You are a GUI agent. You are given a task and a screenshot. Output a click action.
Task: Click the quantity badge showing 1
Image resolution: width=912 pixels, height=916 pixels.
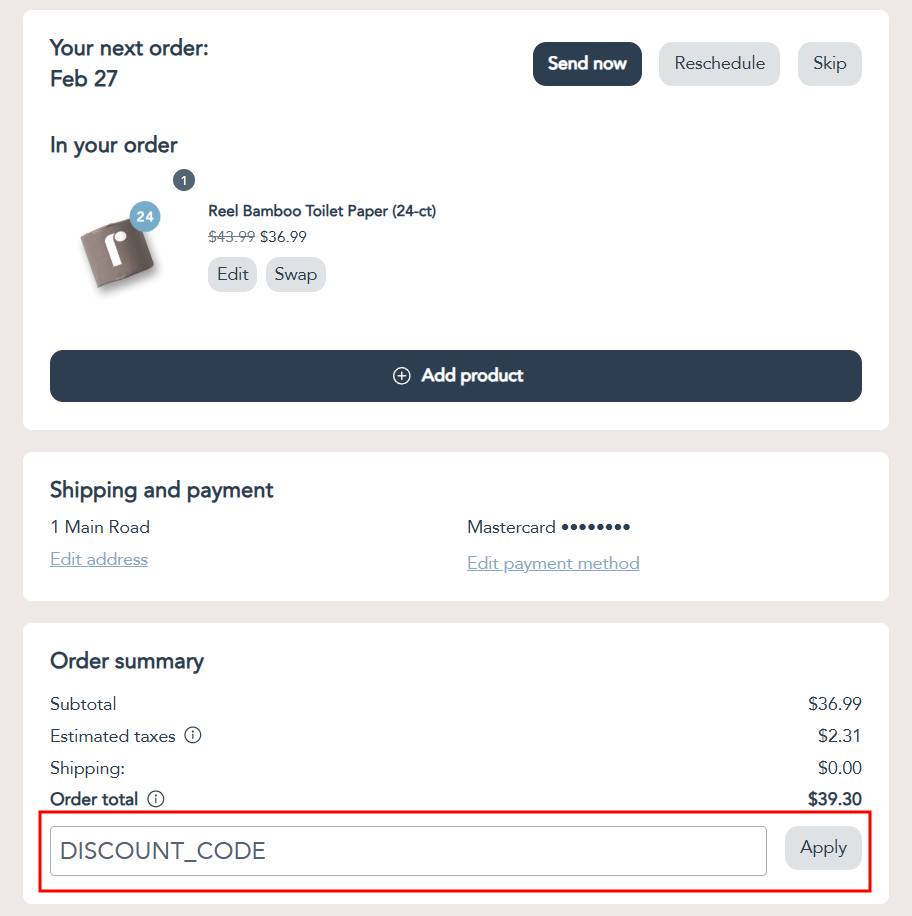coord(184,181)
